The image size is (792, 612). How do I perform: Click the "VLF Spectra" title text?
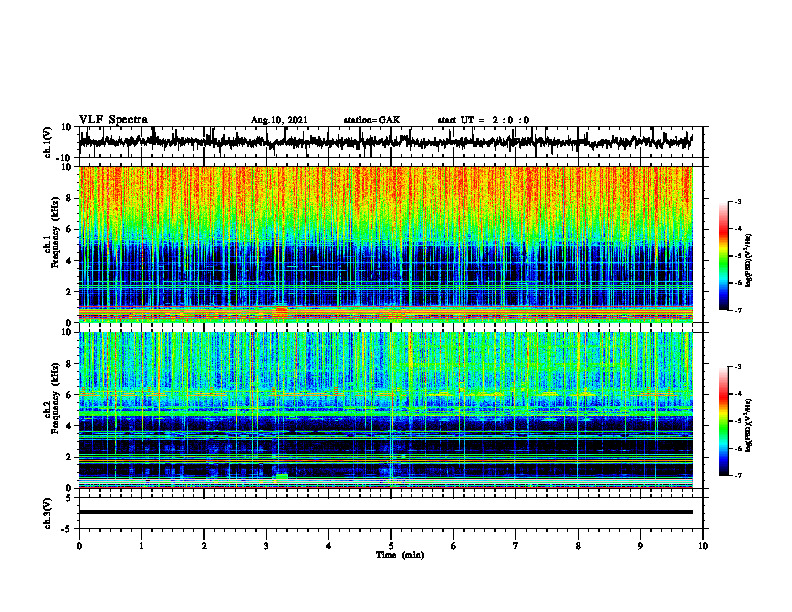(x=113, y=120)
